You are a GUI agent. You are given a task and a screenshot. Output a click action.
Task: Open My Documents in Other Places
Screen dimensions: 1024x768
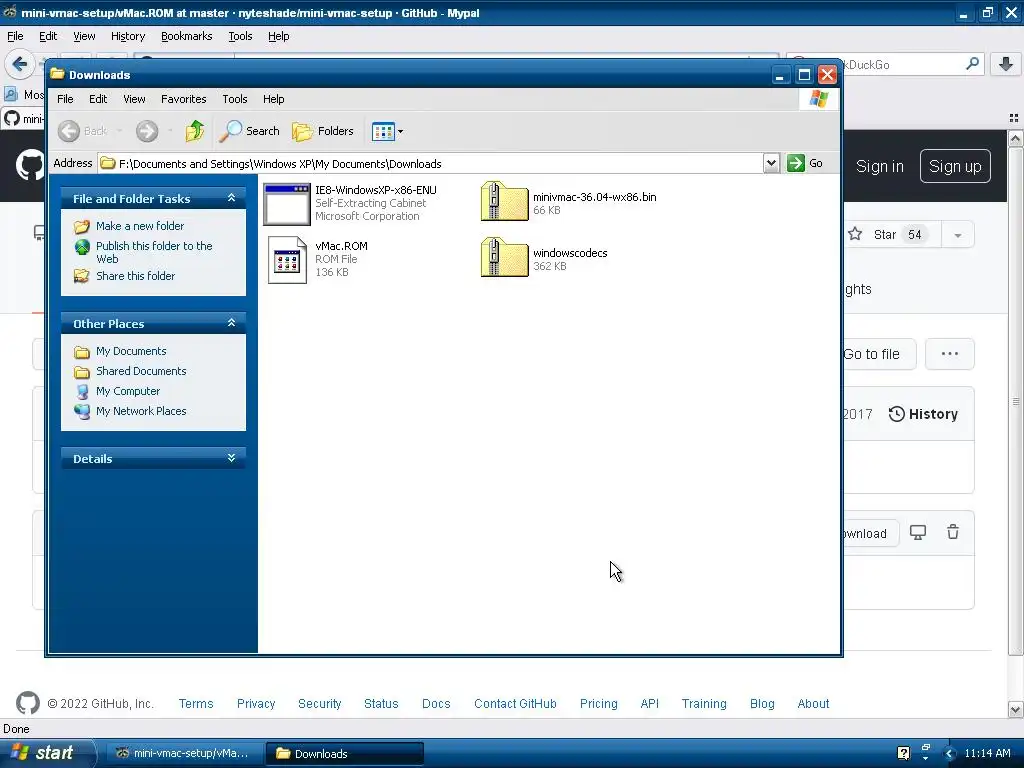[131, 351]
